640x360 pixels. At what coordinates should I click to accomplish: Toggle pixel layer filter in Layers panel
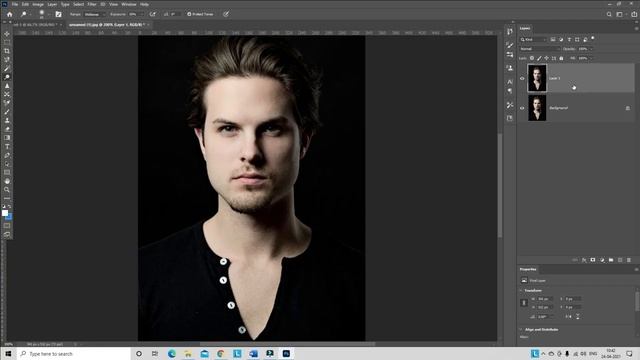coord(553,40)
